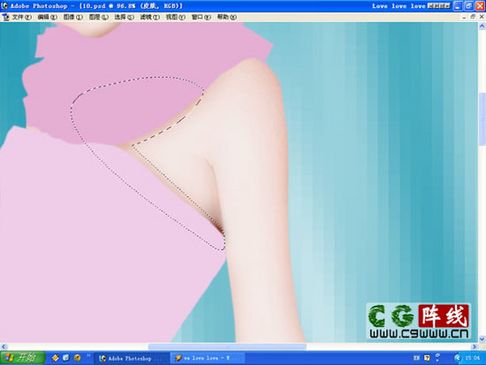Open the 帮助(H) help menu

[227, 17]
